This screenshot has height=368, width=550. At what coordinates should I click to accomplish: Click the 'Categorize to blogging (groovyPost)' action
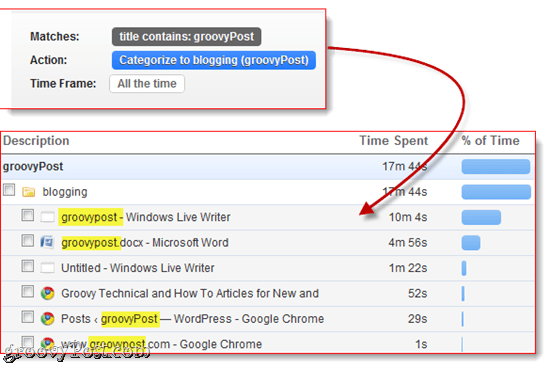pos(214,60)
